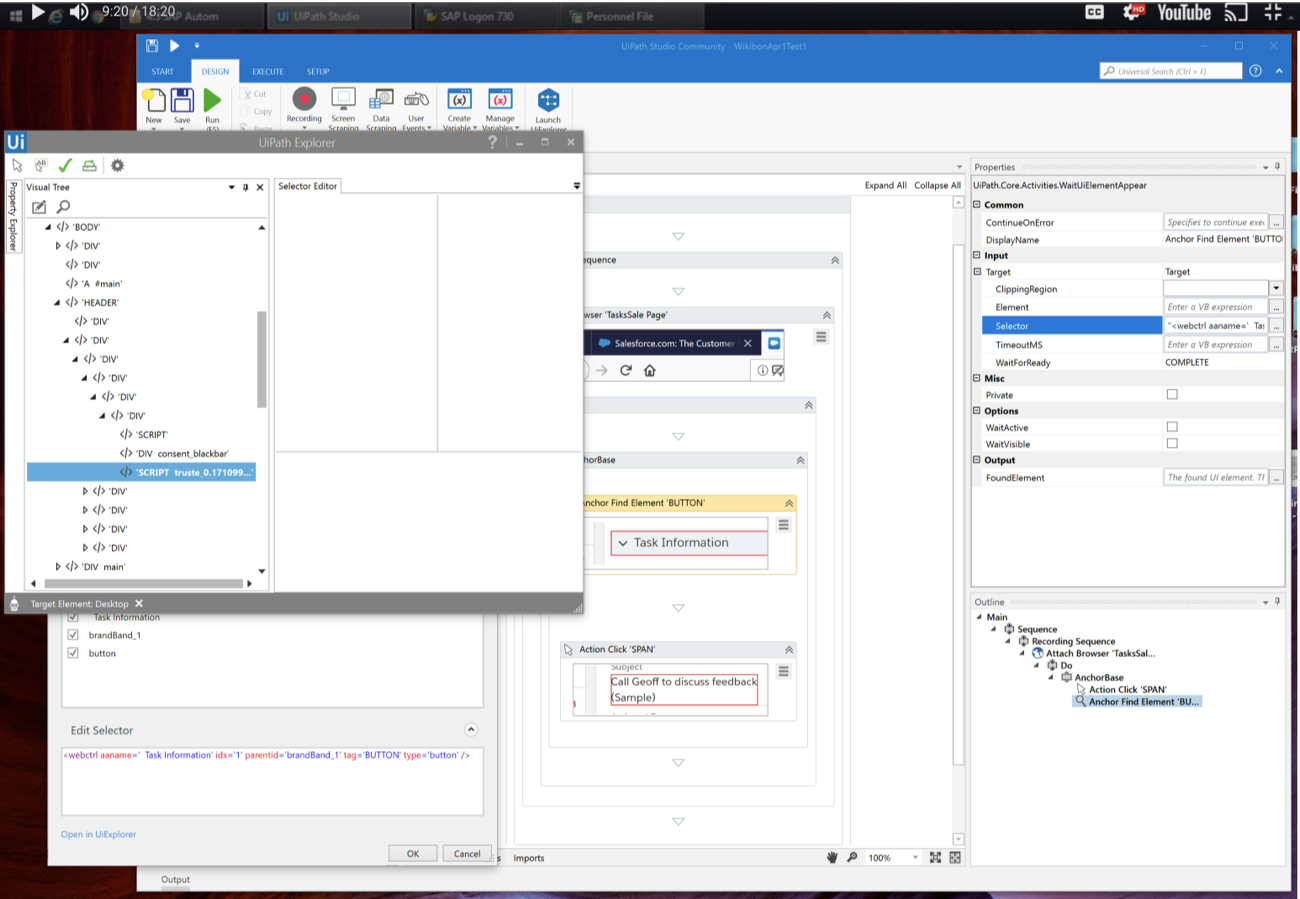The image size is (1300, 899).
Task: Open UiPath Explorer help question mark
Action: click(x=492, y=143)
